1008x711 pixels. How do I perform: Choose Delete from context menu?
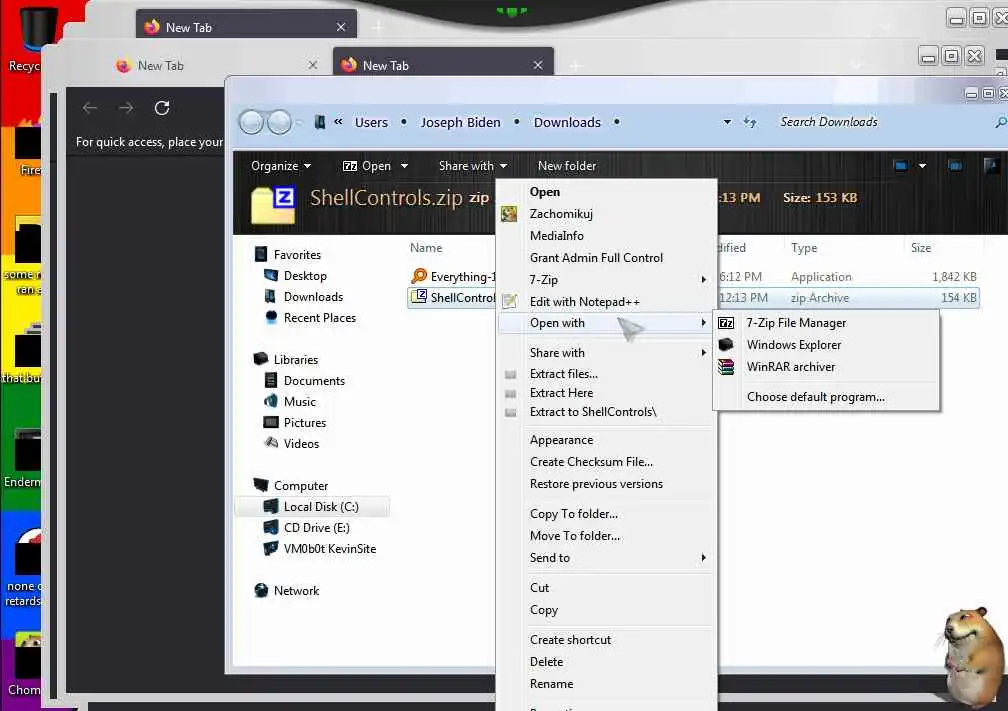click(x=546, y=662)
